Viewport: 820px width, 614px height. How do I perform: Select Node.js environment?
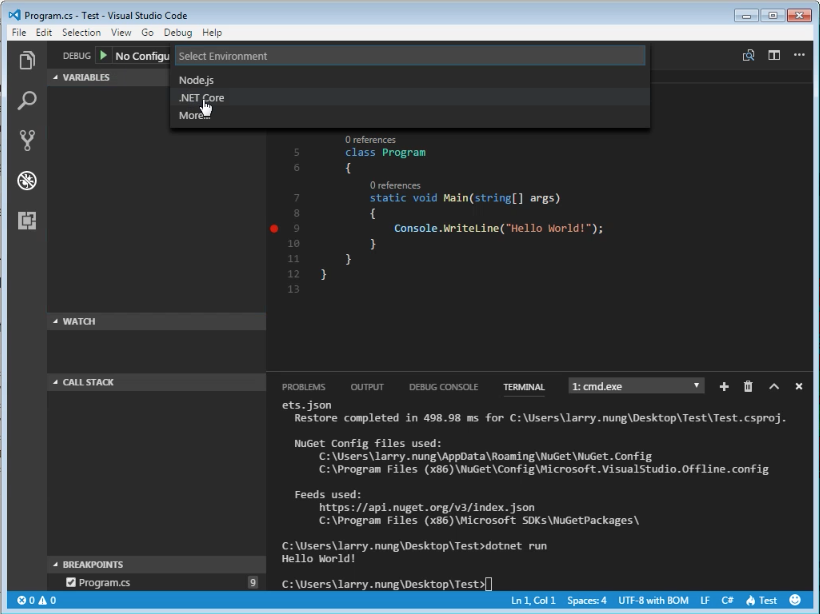click(x=410, y=80)
